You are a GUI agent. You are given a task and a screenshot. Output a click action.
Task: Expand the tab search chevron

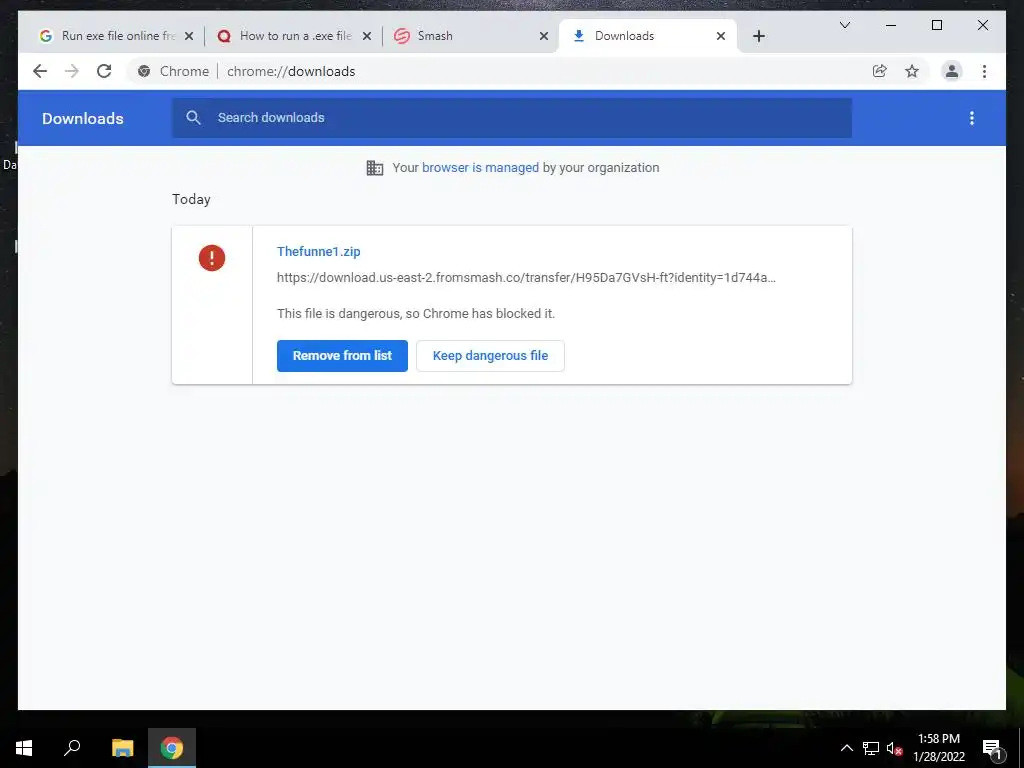[x=844, y=25]
